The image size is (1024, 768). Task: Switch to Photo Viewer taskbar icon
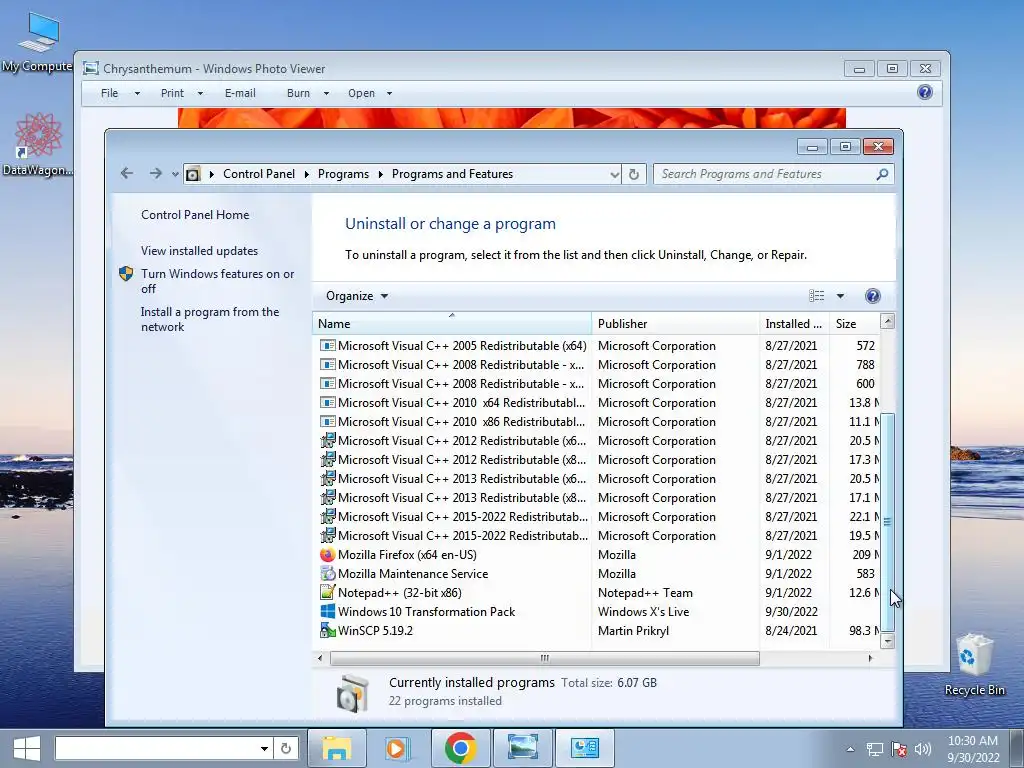tap(522, 748)
